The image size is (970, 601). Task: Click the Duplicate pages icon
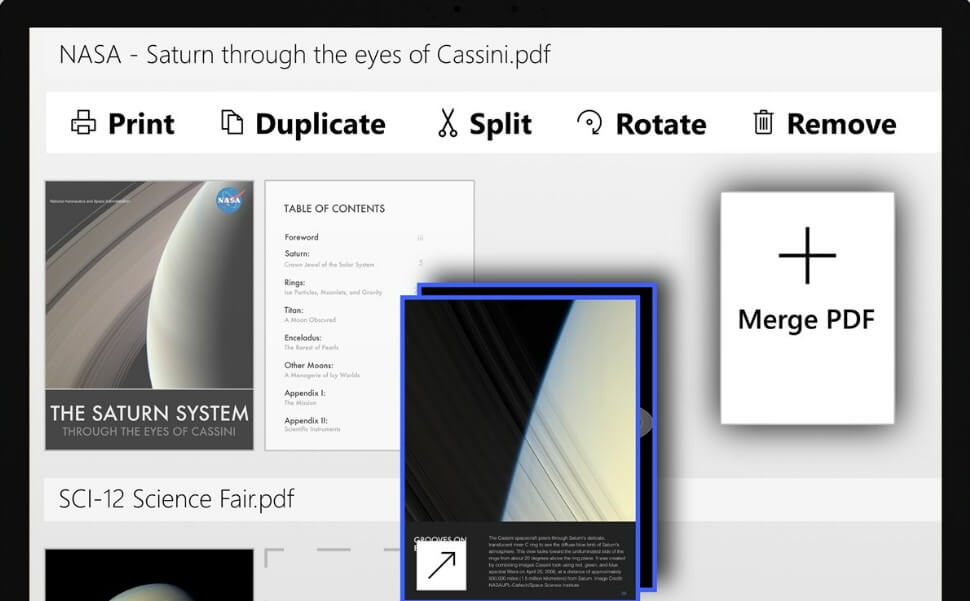coord(231,123)
